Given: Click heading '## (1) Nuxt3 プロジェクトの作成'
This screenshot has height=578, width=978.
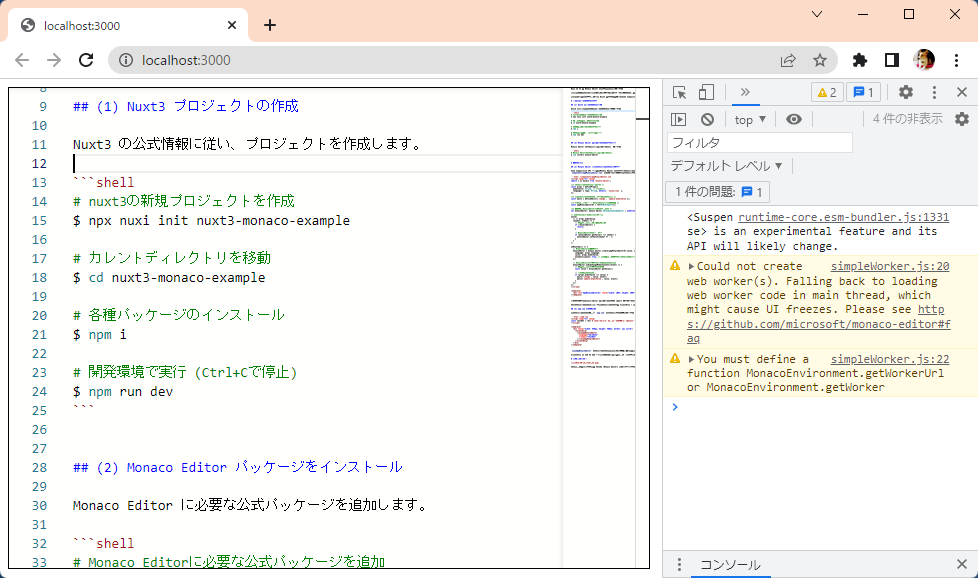Looking at the screenshot, I should click(x=186, y=106).
